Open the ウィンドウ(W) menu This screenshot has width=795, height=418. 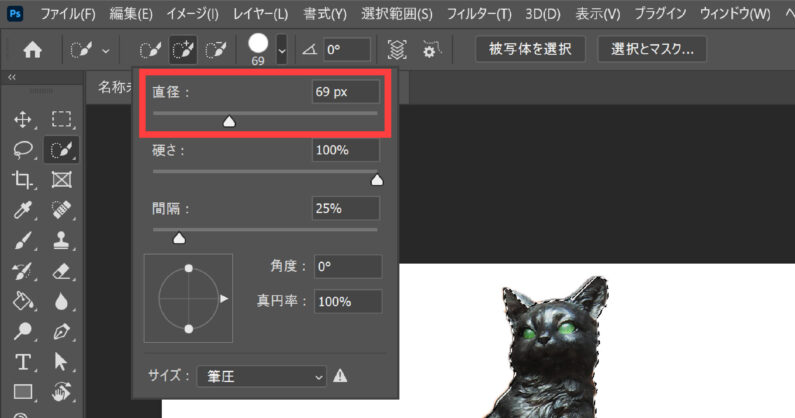[x=735, y=14]
